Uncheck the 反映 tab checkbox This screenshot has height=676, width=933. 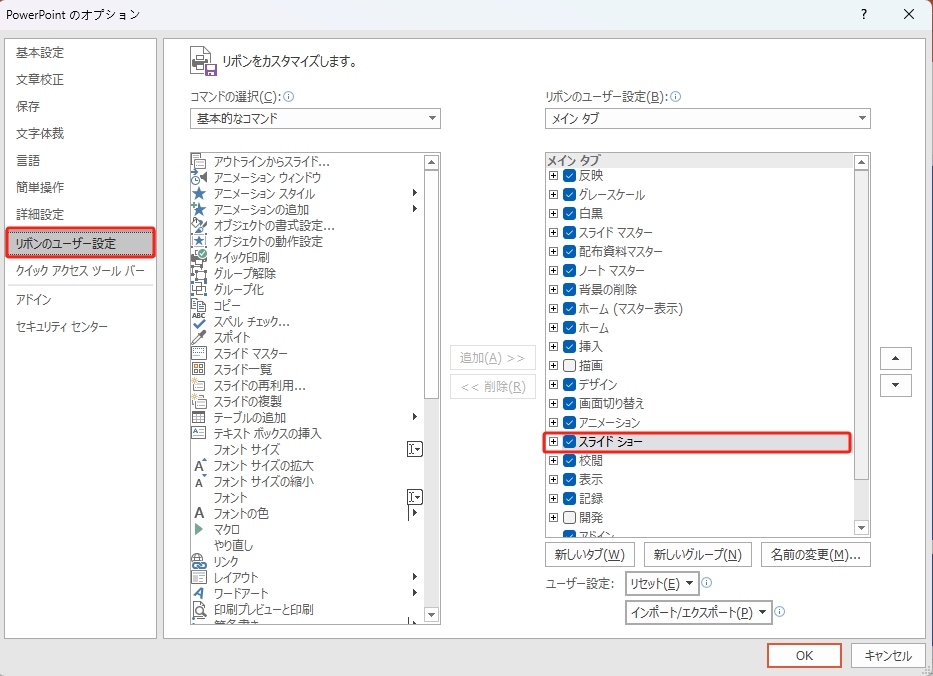tap(569, 176)
